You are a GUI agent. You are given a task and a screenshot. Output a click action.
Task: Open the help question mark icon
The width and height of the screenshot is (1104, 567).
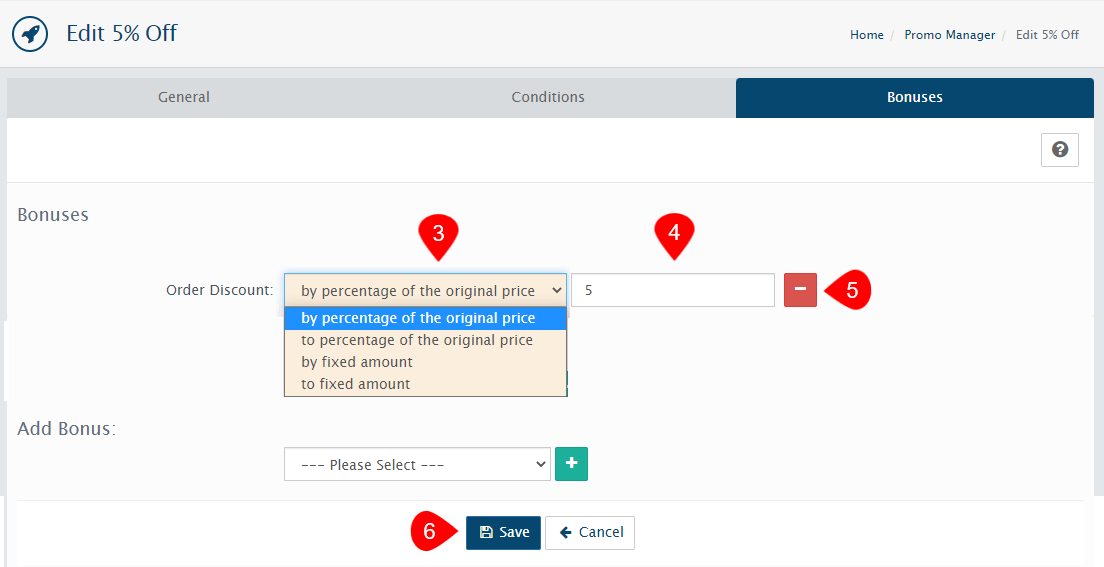coord(1059,150)
